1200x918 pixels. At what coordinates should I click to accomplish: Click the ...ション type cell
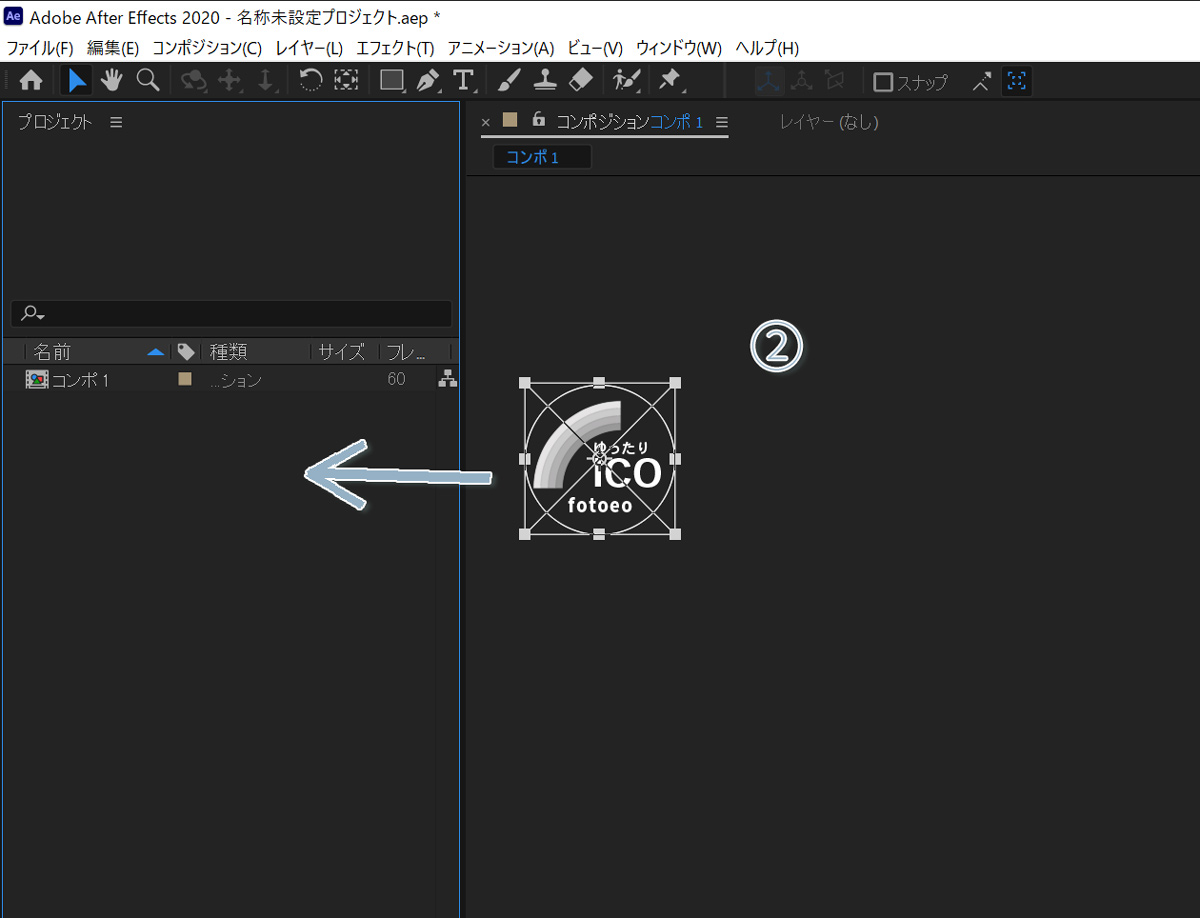coord(236,380)
